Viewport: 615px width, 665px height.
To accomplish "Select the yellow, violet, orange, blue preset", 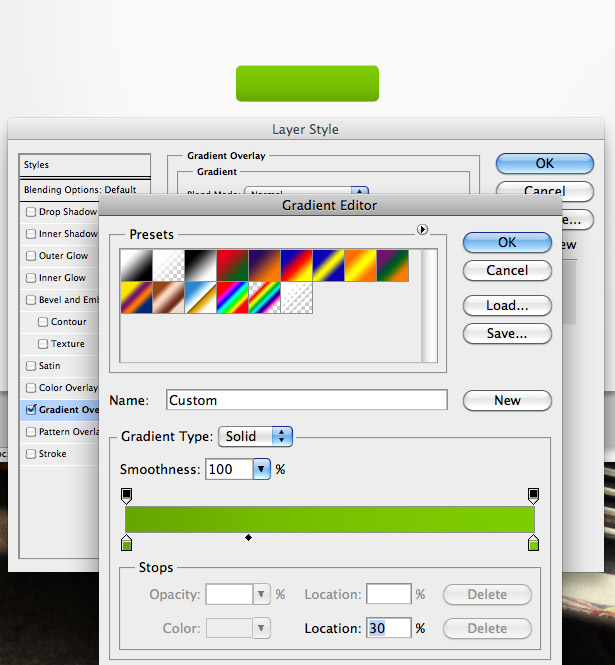I will pyautogui.click(x=137, y=298).
